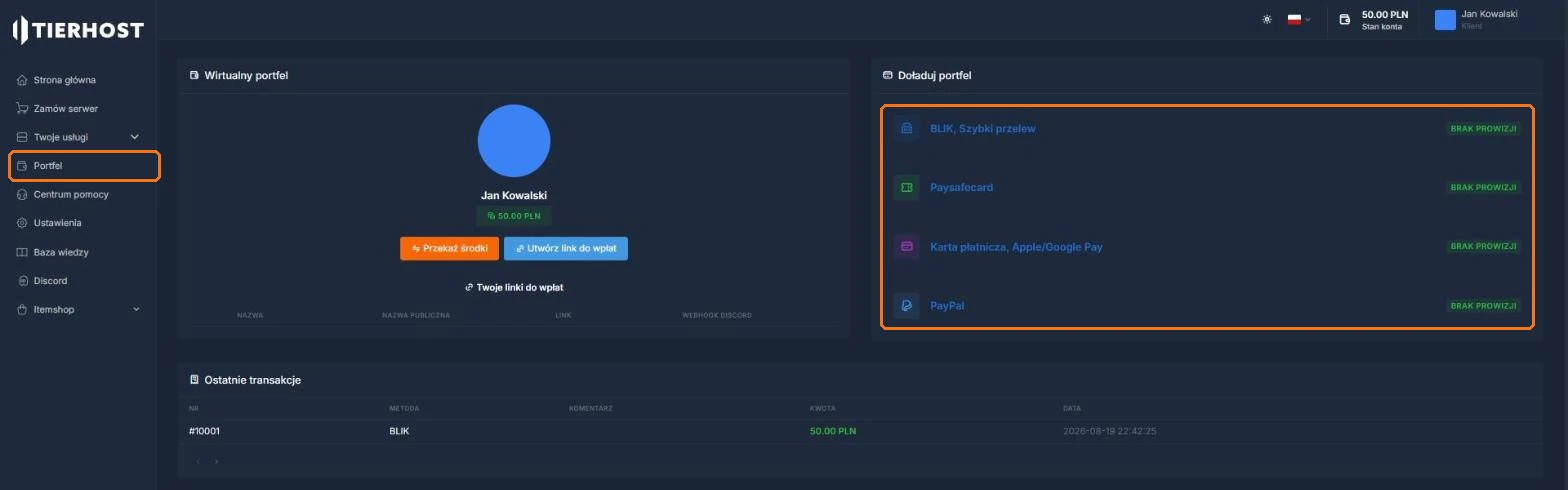Expand the Itemshop submenu chevron

coord(136,309)
